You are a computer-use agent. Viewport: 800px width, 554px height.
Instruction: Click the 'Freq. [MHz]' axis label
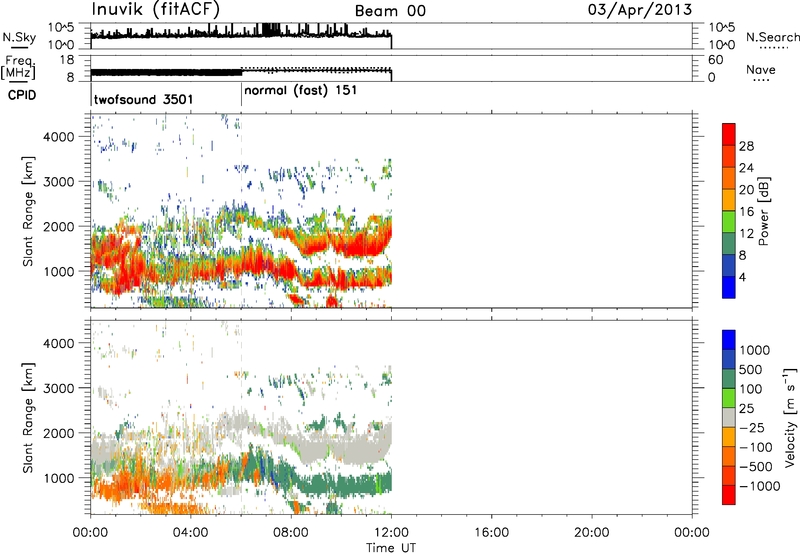coord(18,67)
